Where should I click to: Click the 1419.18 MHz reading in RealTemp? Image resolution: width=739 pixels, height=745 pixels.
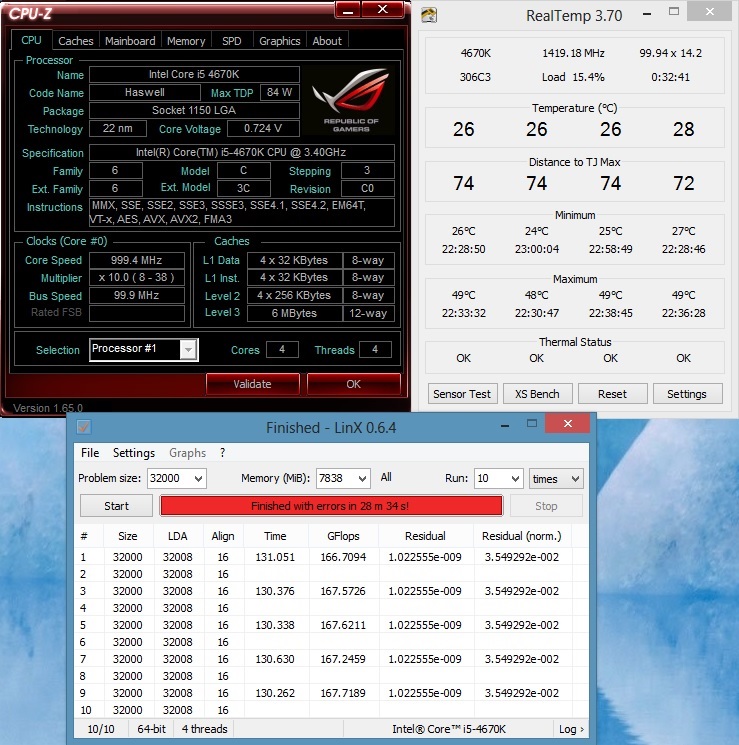pos(574,53)
